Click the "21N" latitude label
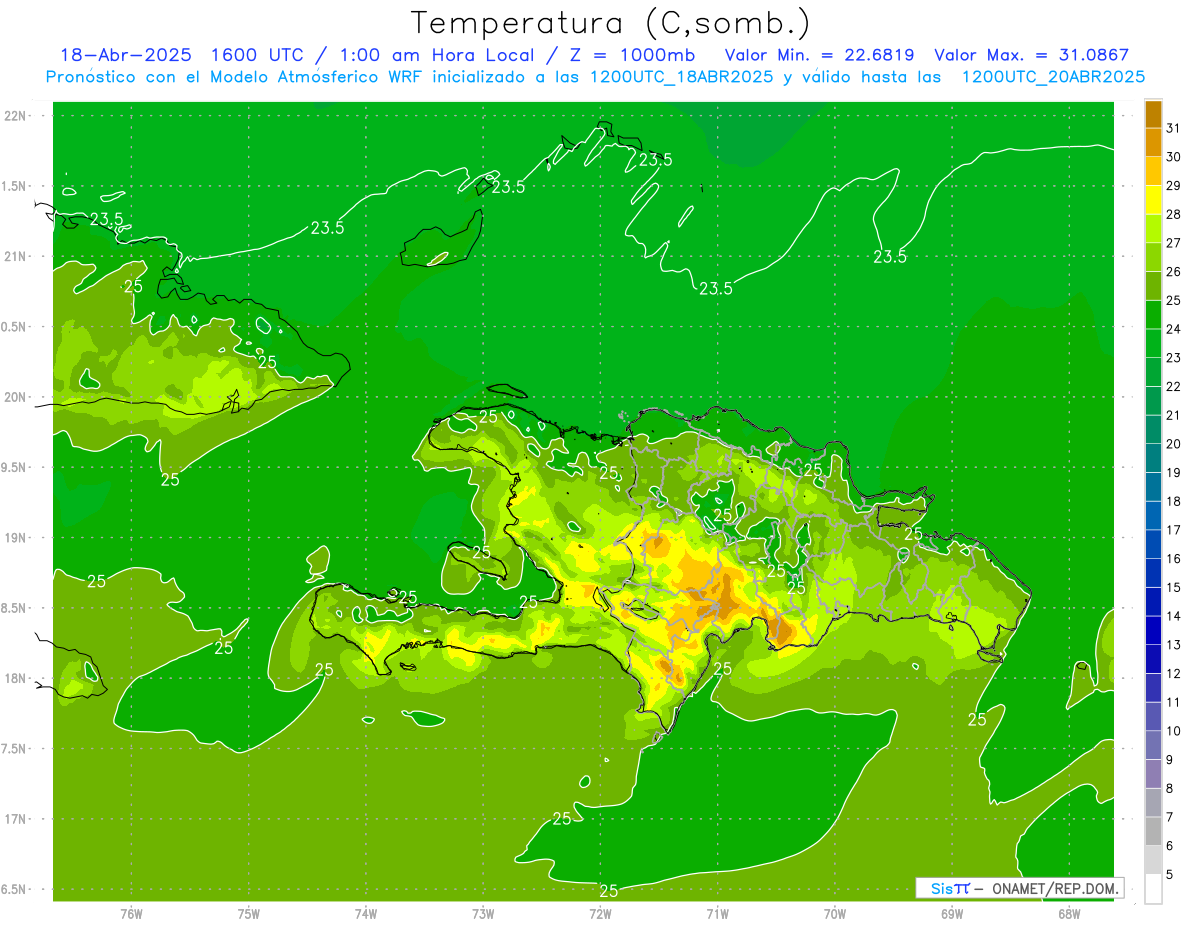 point(16,256)
